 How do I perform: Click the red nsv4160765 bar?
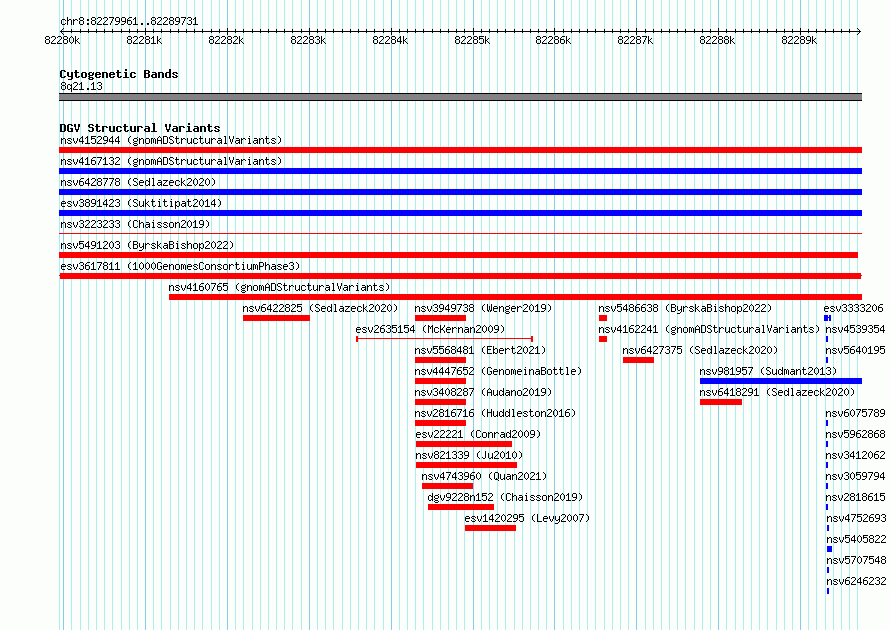click(515, 297)
